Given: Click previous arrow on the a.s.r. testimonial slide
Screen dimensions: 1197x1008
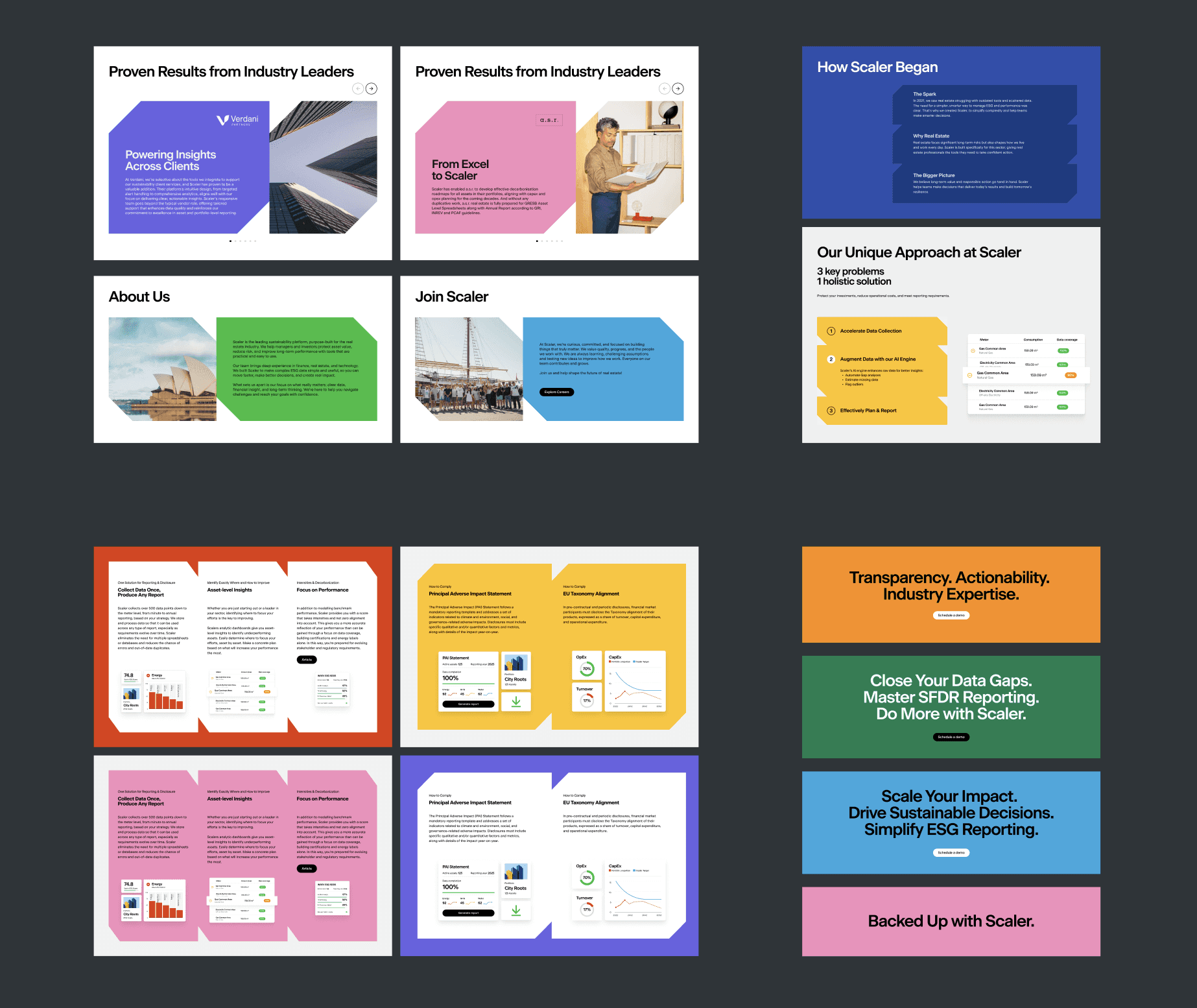Looking at the screenshot, I should pos(665,88).
